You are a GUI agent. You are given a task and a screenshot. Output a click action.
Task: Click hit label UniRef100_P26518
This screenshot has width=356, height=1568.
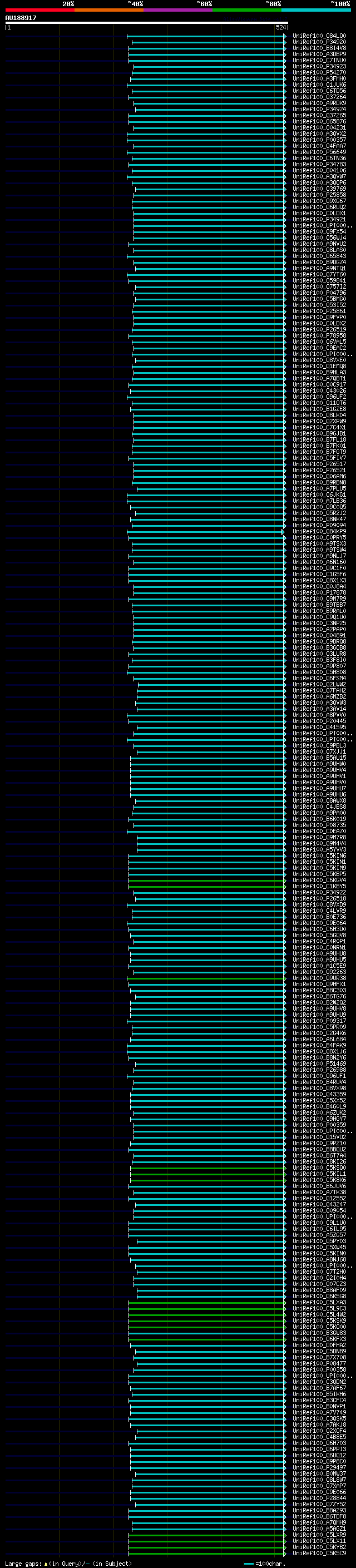click(x=319, y=898)
